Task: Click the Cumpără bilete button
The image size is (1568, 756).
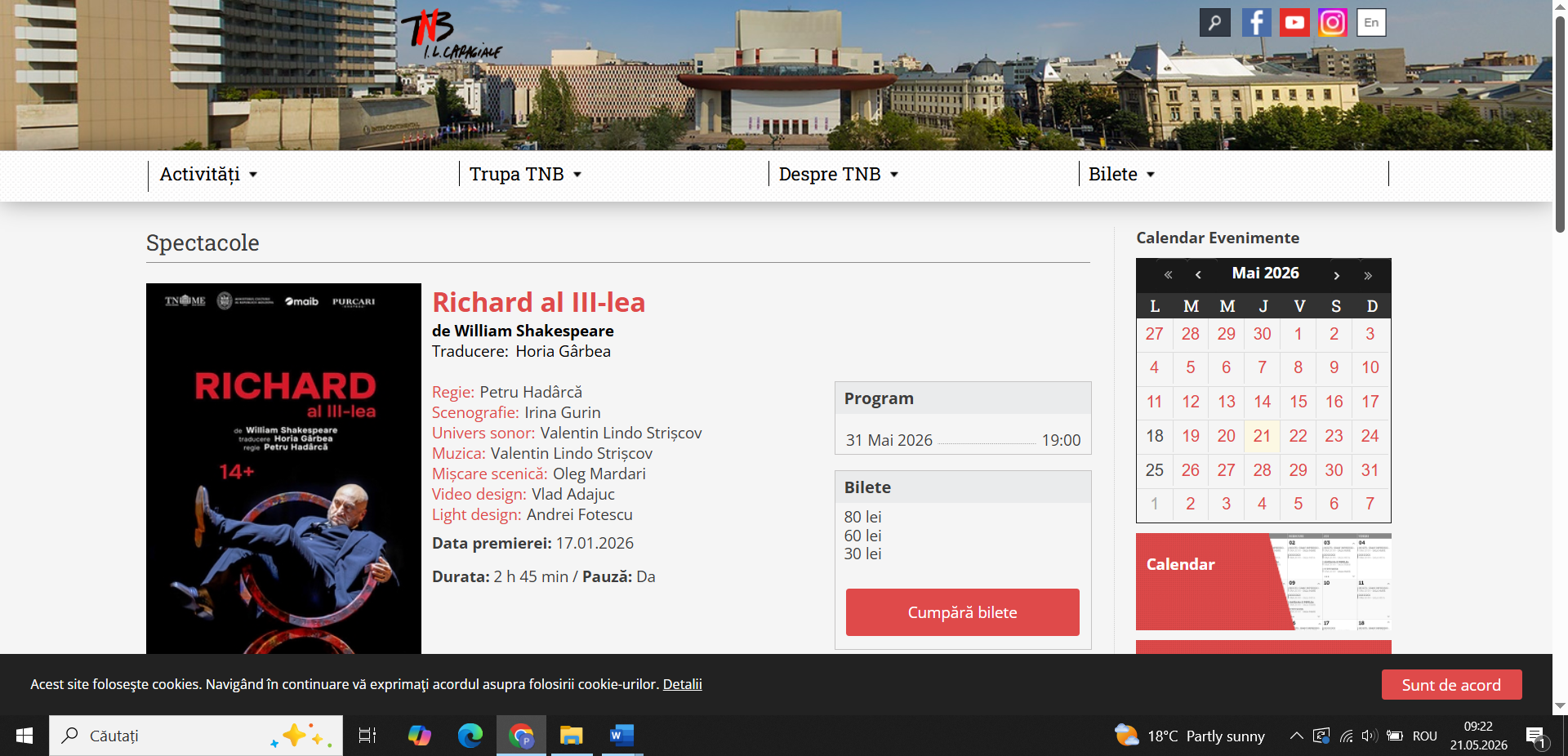Action: click(x=962, y=612)
